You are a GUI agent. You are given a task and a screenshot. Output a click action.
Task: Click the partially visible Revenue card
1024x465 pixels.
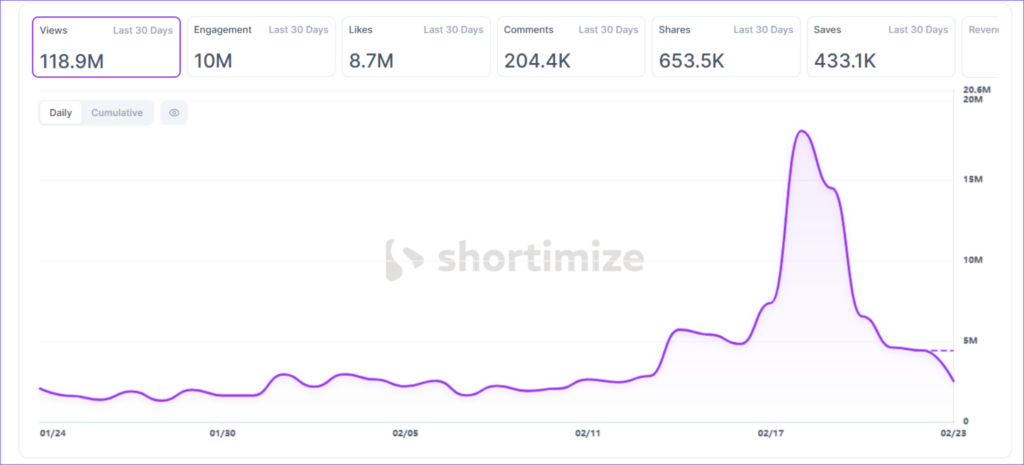tap(990, 46)
